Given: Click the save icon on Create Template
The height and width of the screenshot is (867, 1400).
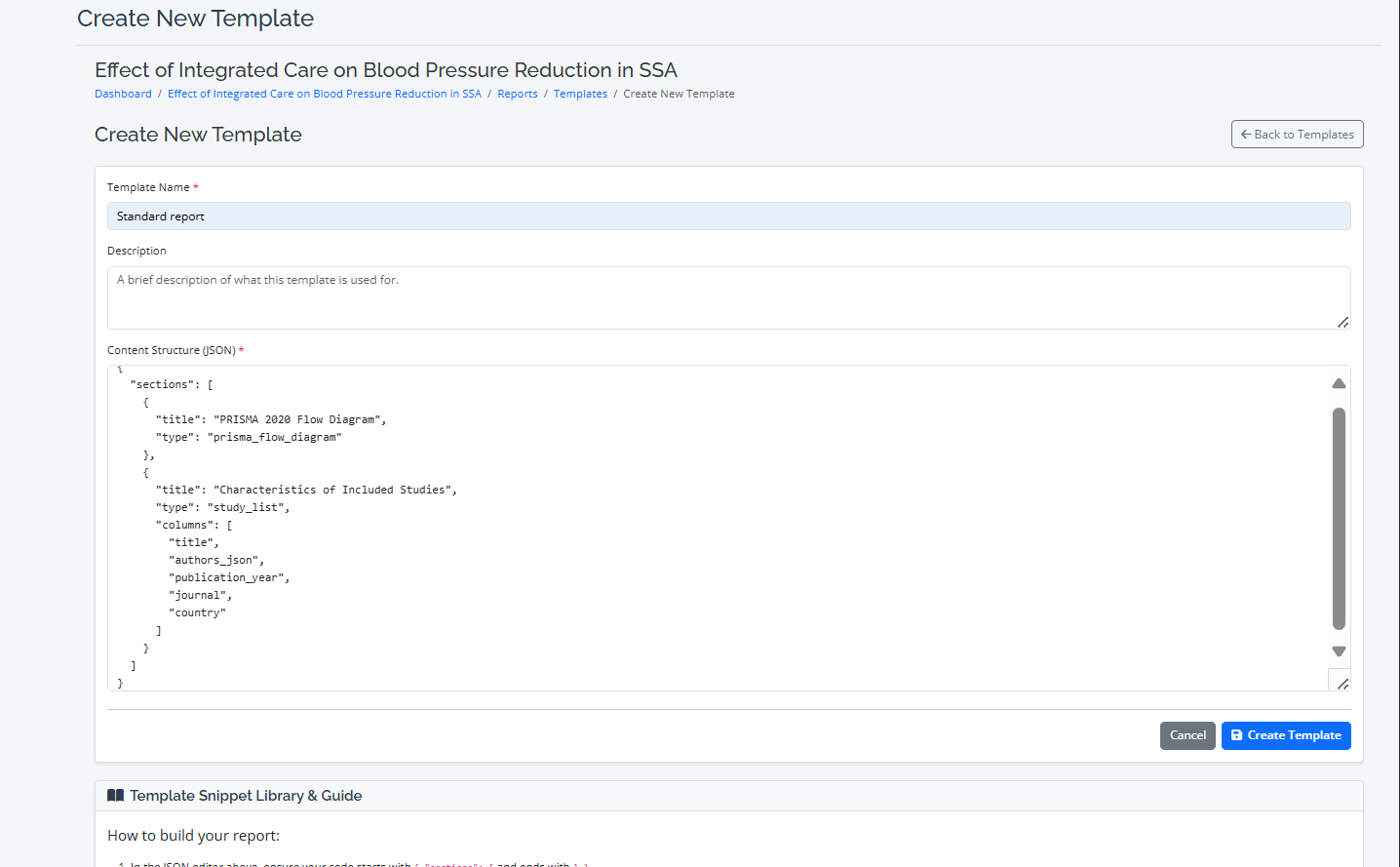Looking at the screenshot, I should 1237,735.
